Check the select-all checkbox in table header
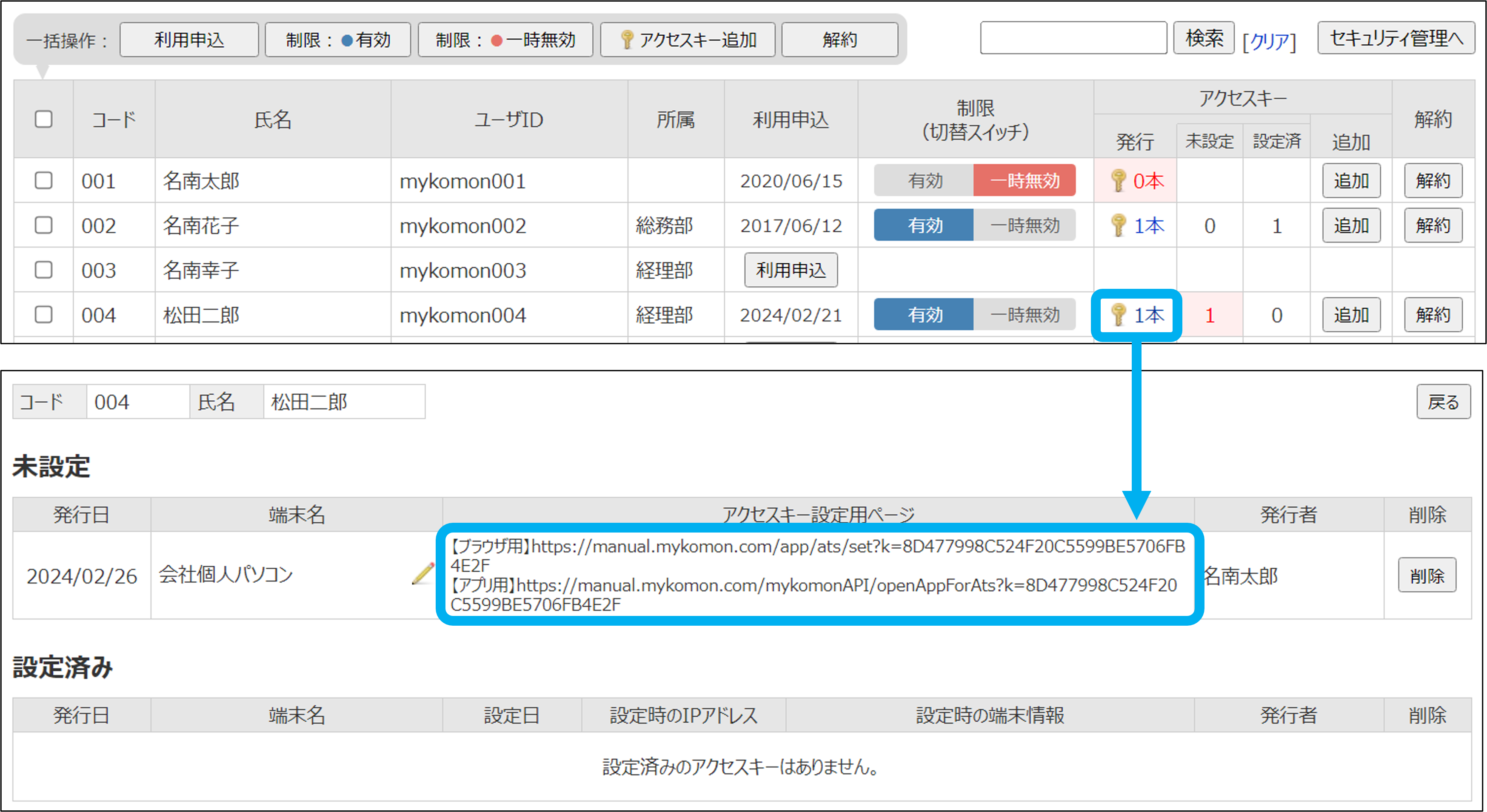This screenshot has width=1487, height=812. tap(43, 120)
